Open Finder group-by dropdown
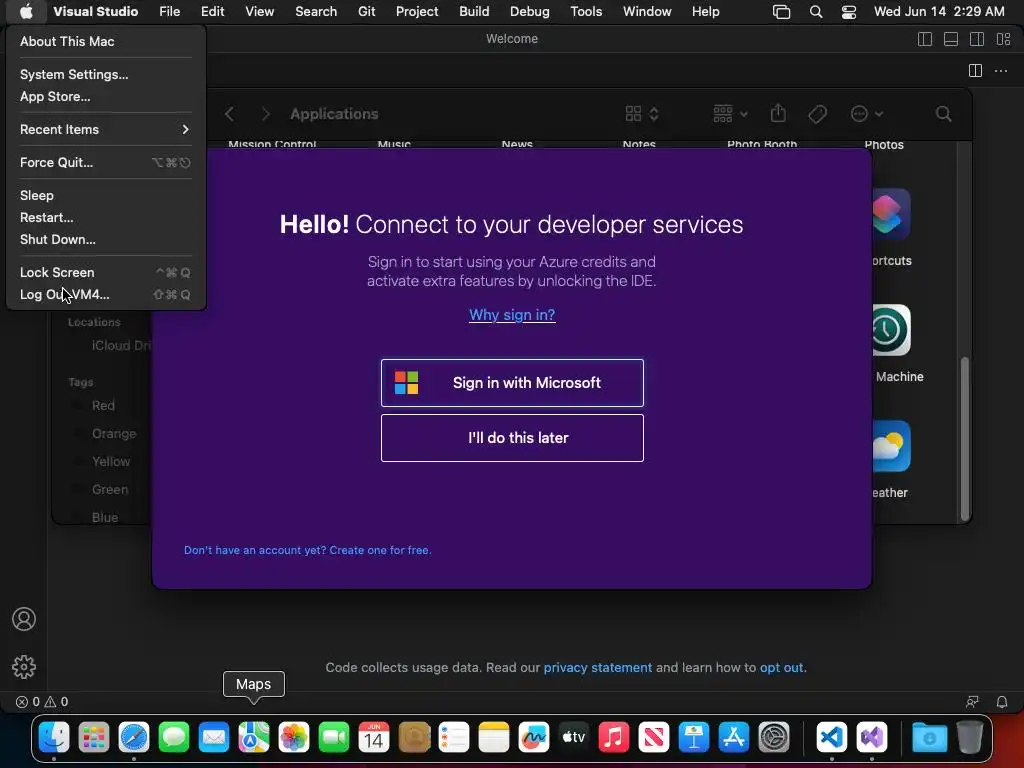The image size is (1024, 768). point(730,114)
